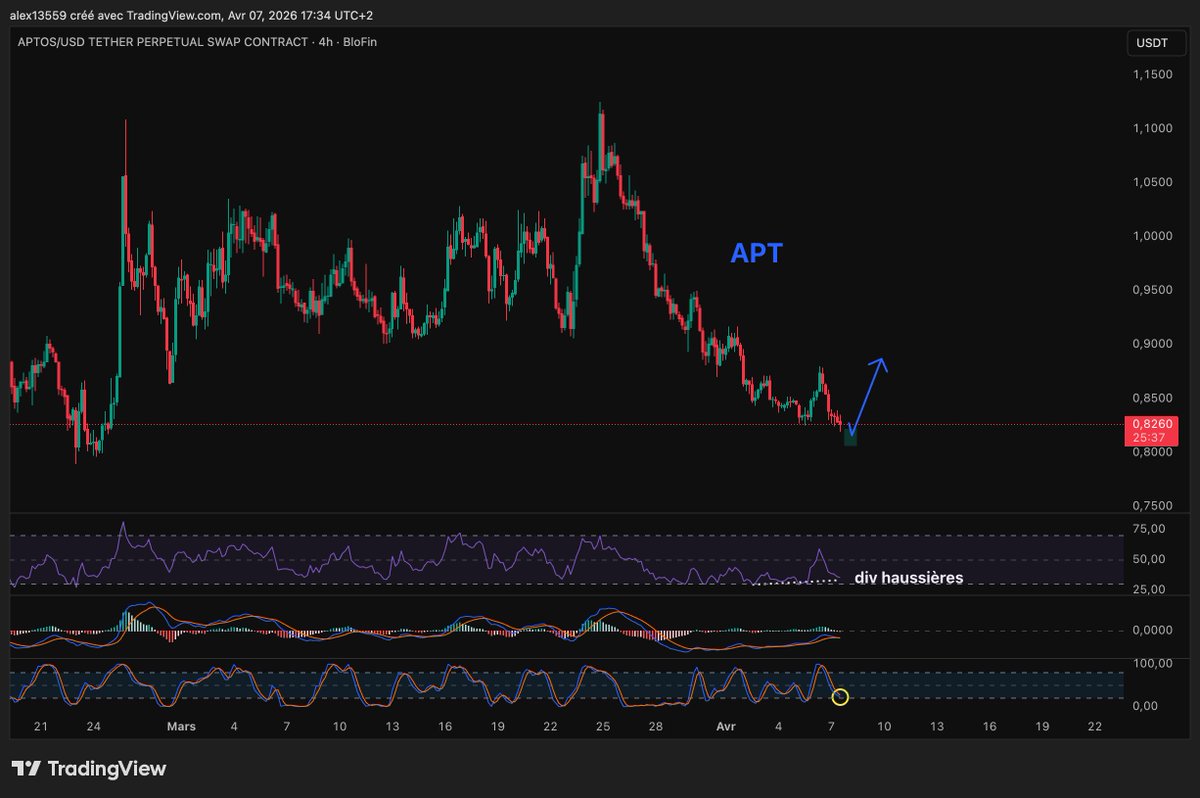Click the 1,0000 price axis label
1200x798 pixels.
[x=1153, y=237]
